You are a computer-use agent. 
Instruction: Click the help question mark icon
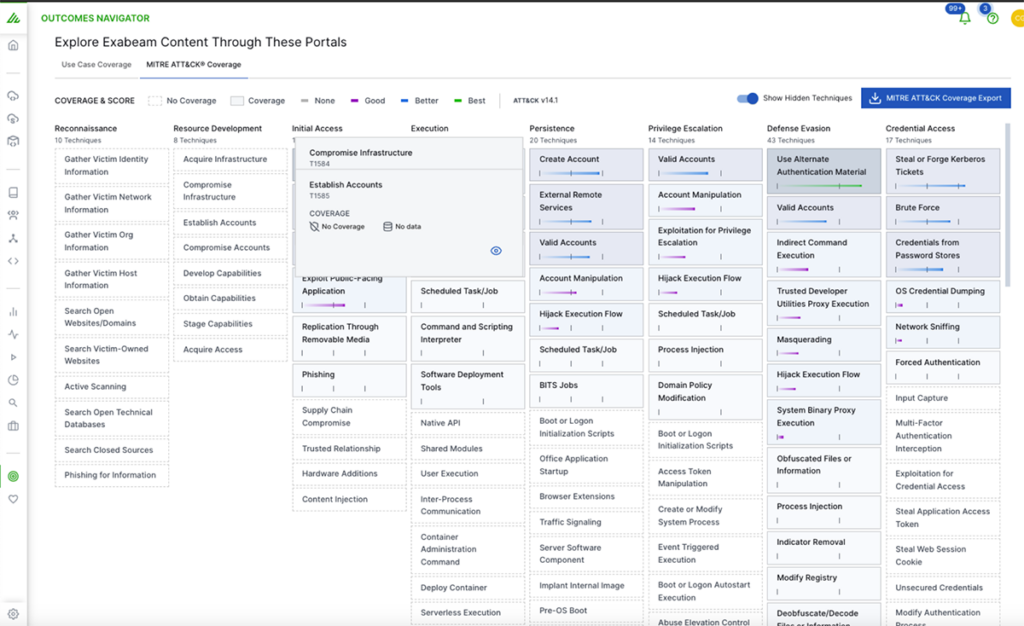(992, 18)
